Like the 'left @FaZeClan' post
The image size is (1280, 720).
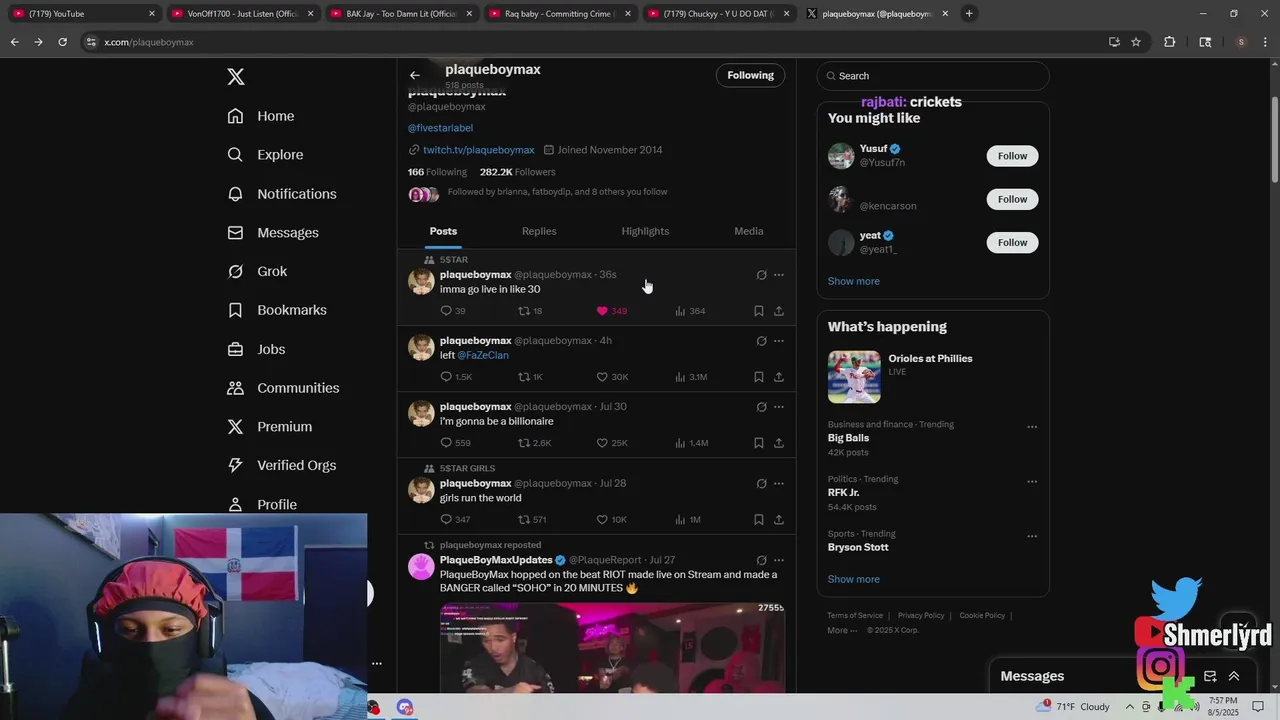click(602, 377)
